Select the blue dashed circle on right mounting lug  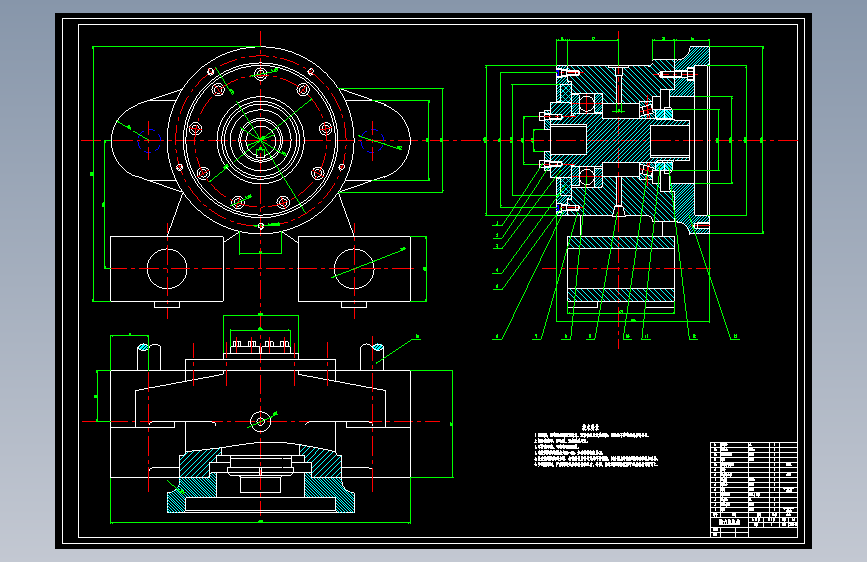point(372,140)
